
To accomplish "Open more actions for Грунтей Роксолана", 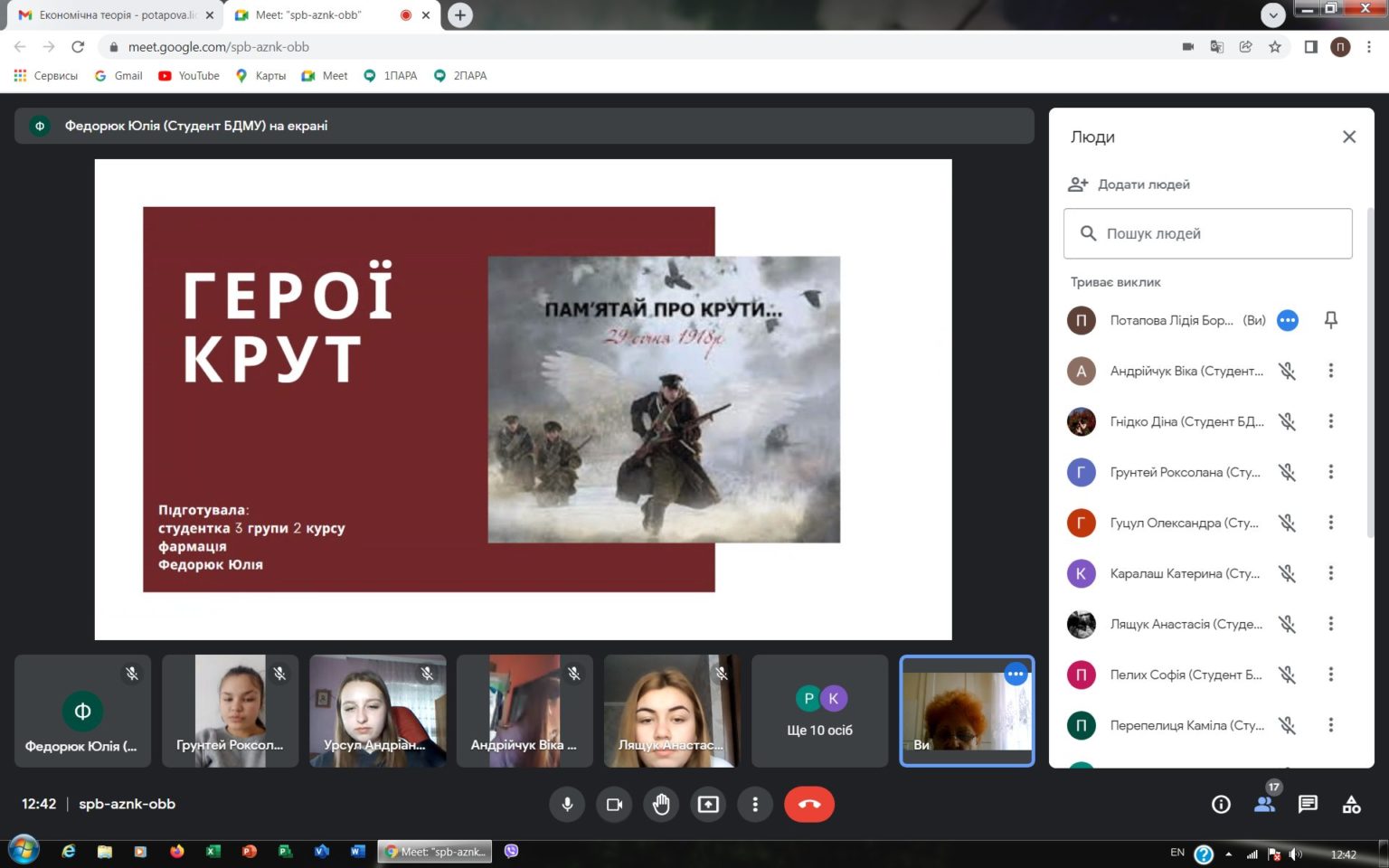I will coord(1330,472).
